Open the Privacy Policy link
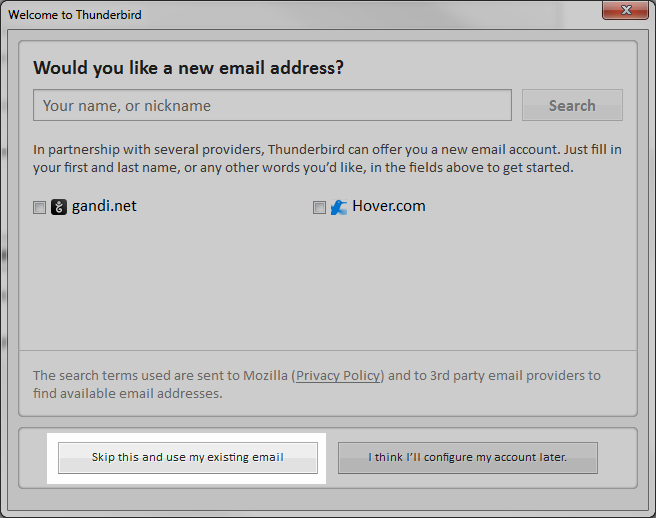Image resolution: width=656 pixels, height=518 pixels. pyautogui.click(x=339, y=376)
